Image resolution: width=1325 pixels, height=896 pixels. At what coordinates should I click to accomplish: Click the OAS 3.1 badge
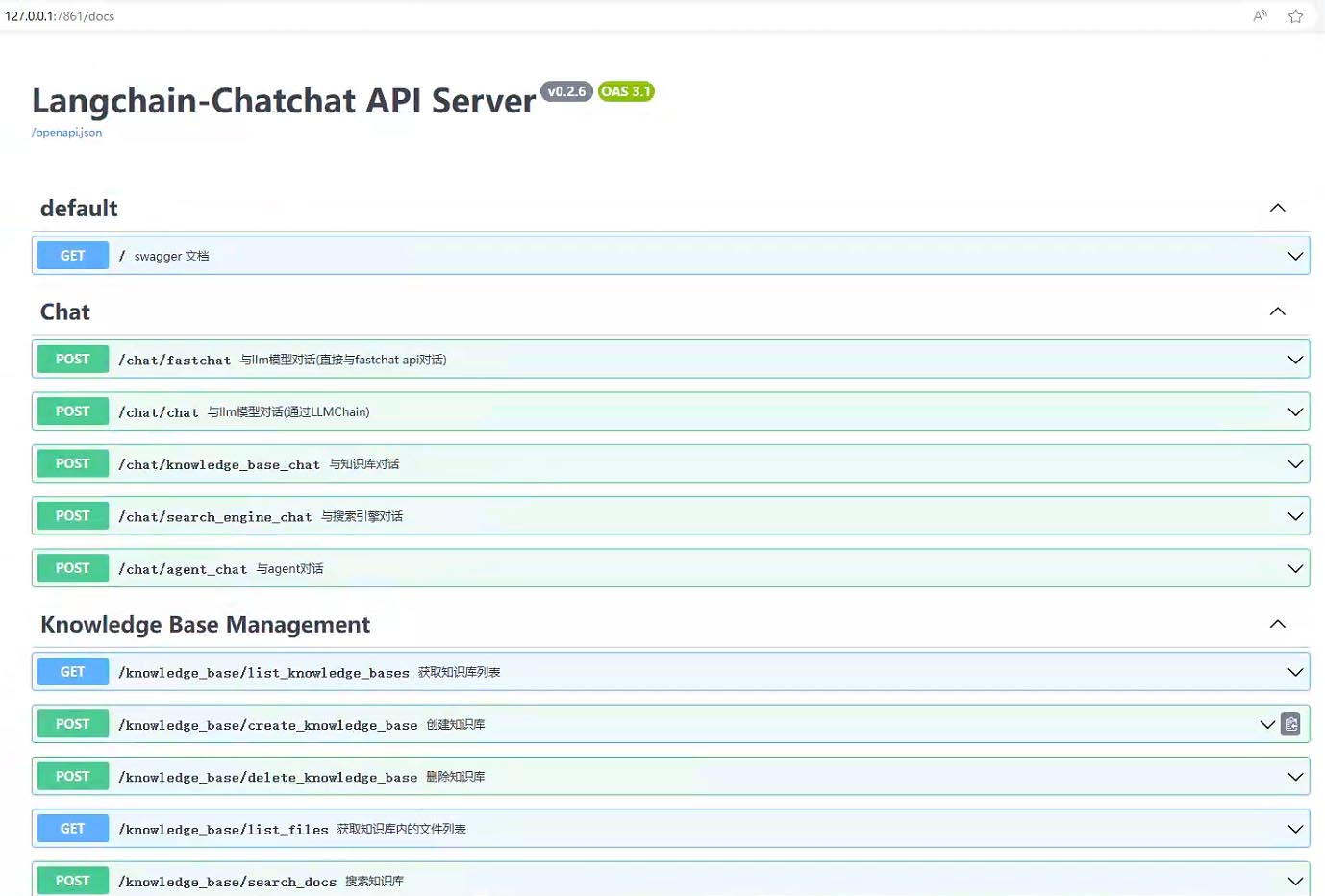pos(626,91)
